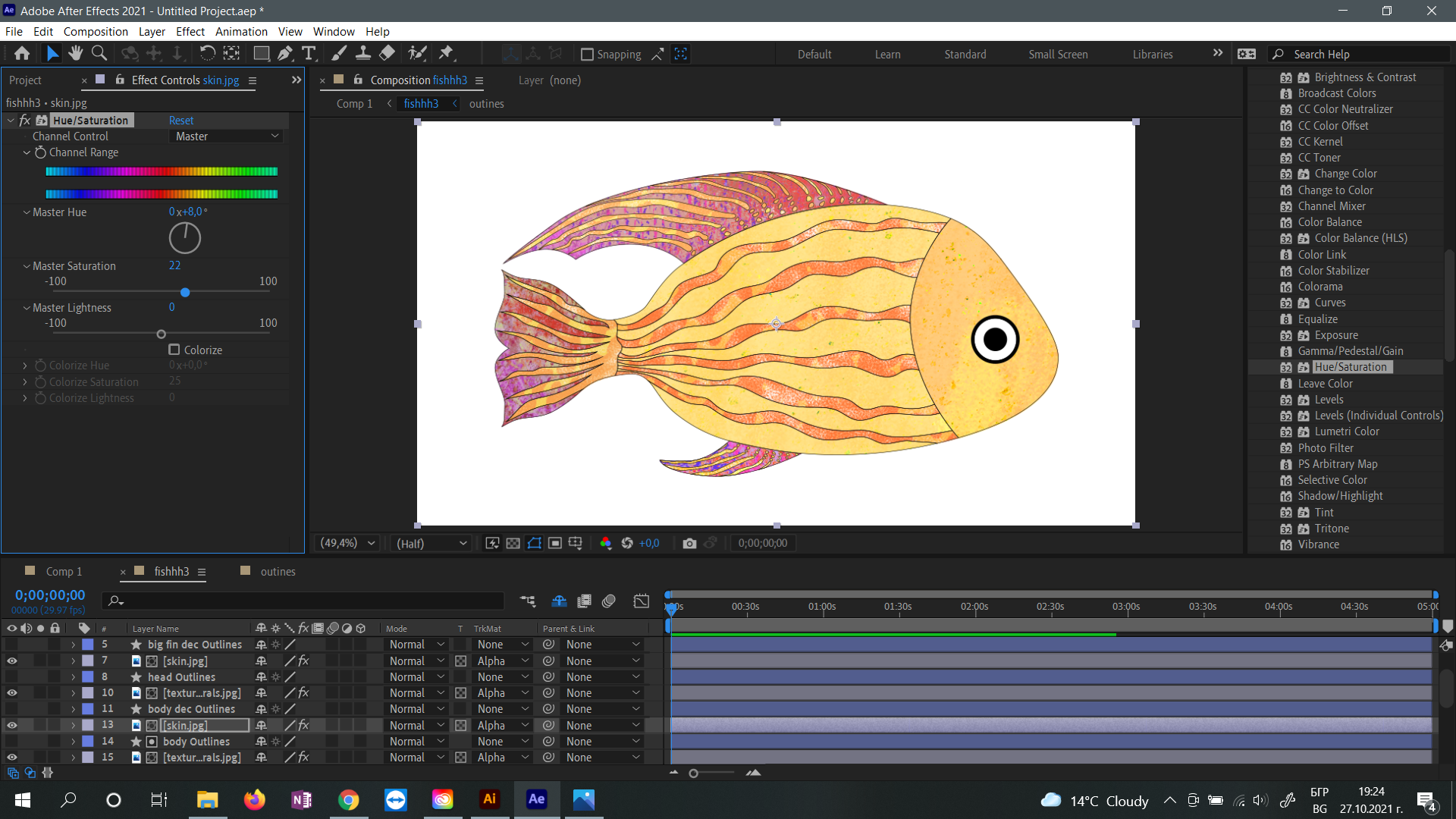Image resolution: width=1456 pixels, height=819 pixels.
Task: Select the Hand tool
Action: point(75,53)
